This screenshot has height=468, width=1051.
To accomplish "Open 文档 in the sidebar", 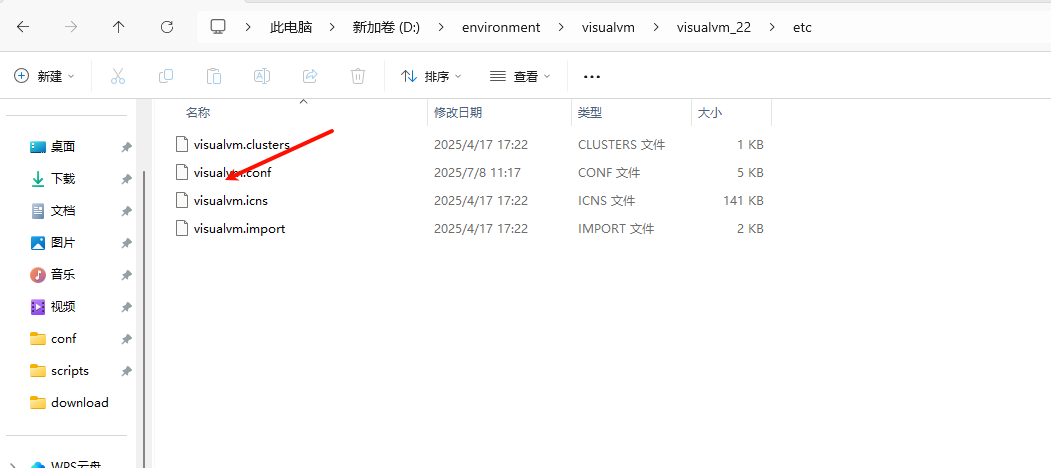I will pyautogui.click(x=63, y=211).
